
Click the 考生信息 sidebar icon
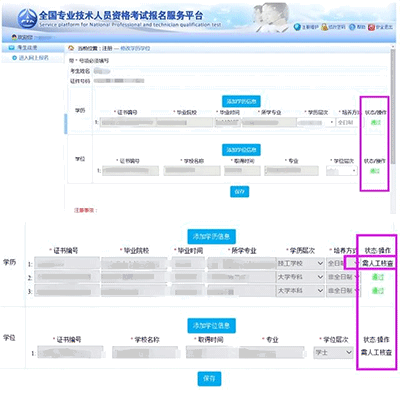tap(12, 48)
